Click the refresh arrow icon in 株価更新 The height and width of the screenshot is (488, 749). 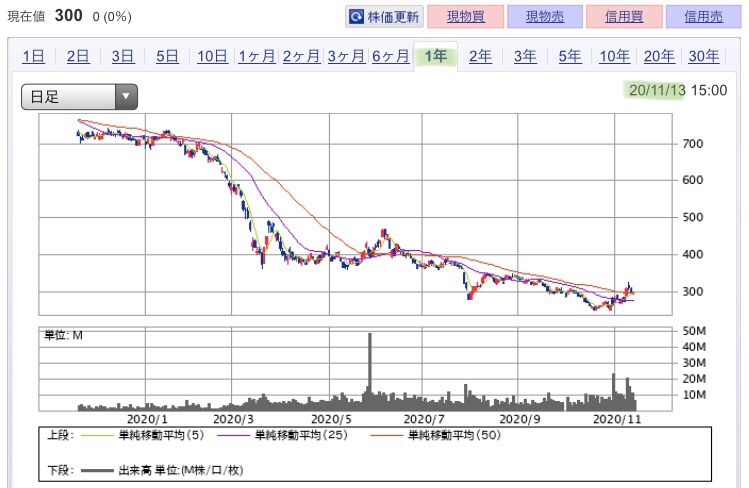tap(356, 17)
